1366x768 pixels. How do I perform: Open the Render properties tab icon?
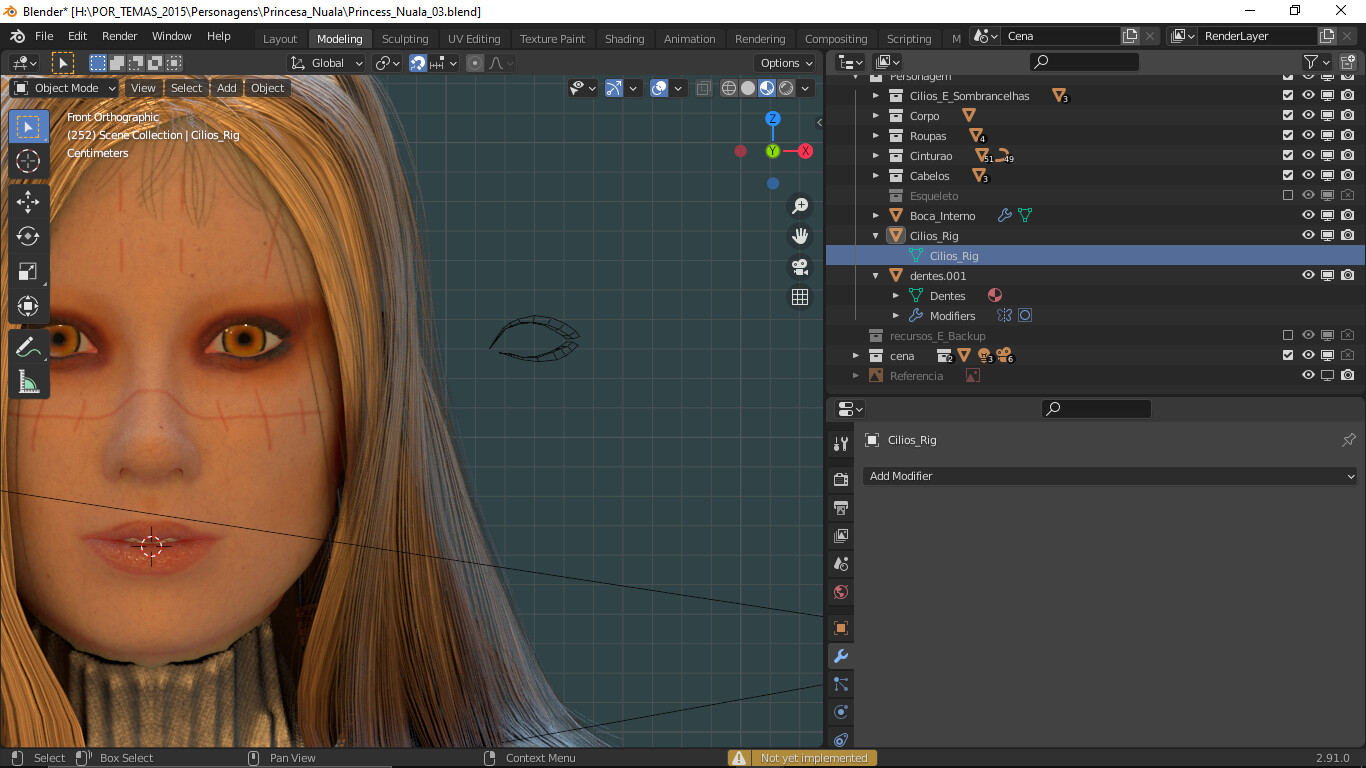pyautogui.click(x=841, y=479)
